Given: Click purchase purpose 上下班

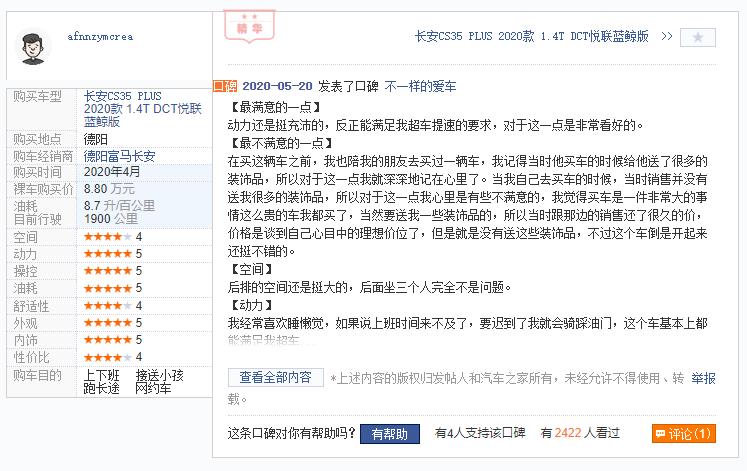Looking at the screenshot, I should (x=101, y=376).
